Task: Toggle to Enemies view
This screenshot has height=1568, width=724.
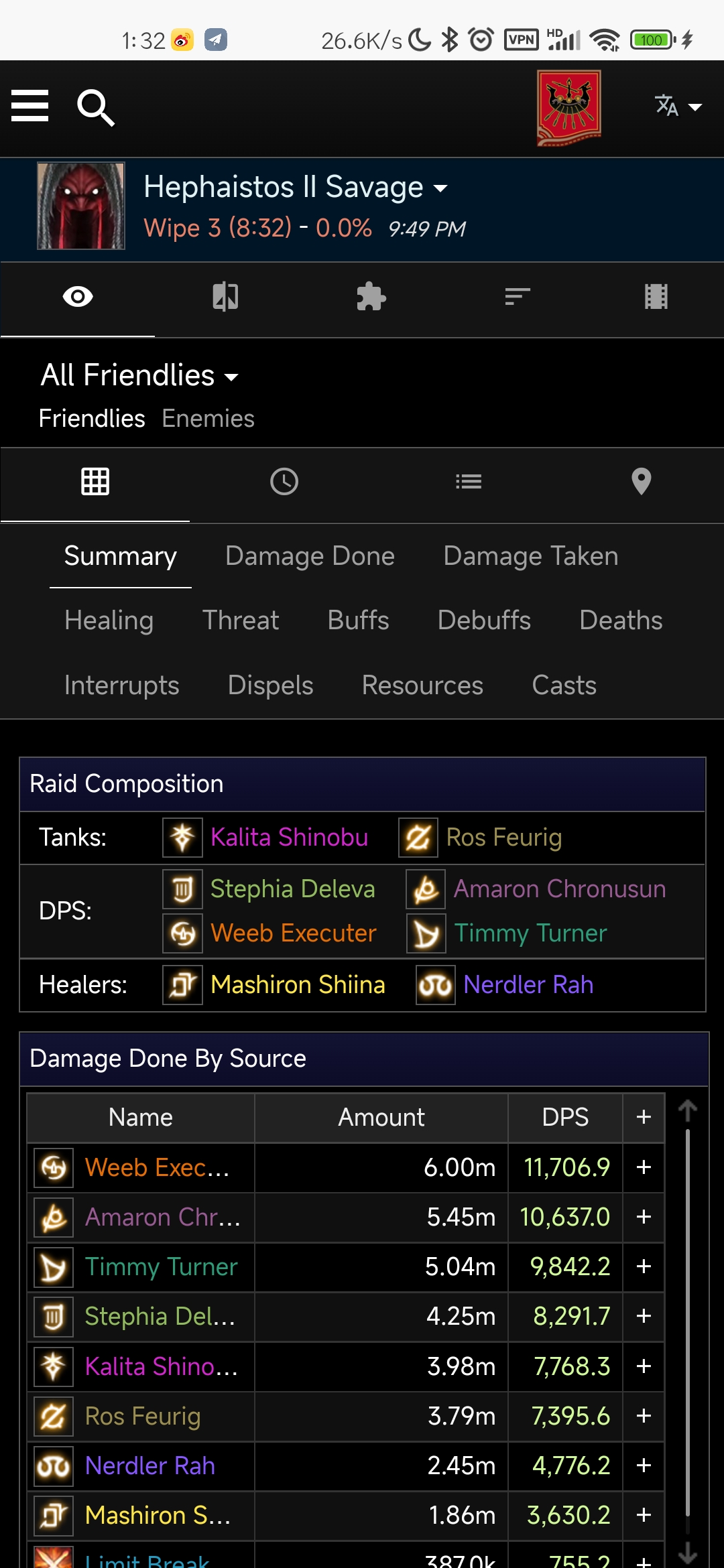Action: [x=208, y=419]
